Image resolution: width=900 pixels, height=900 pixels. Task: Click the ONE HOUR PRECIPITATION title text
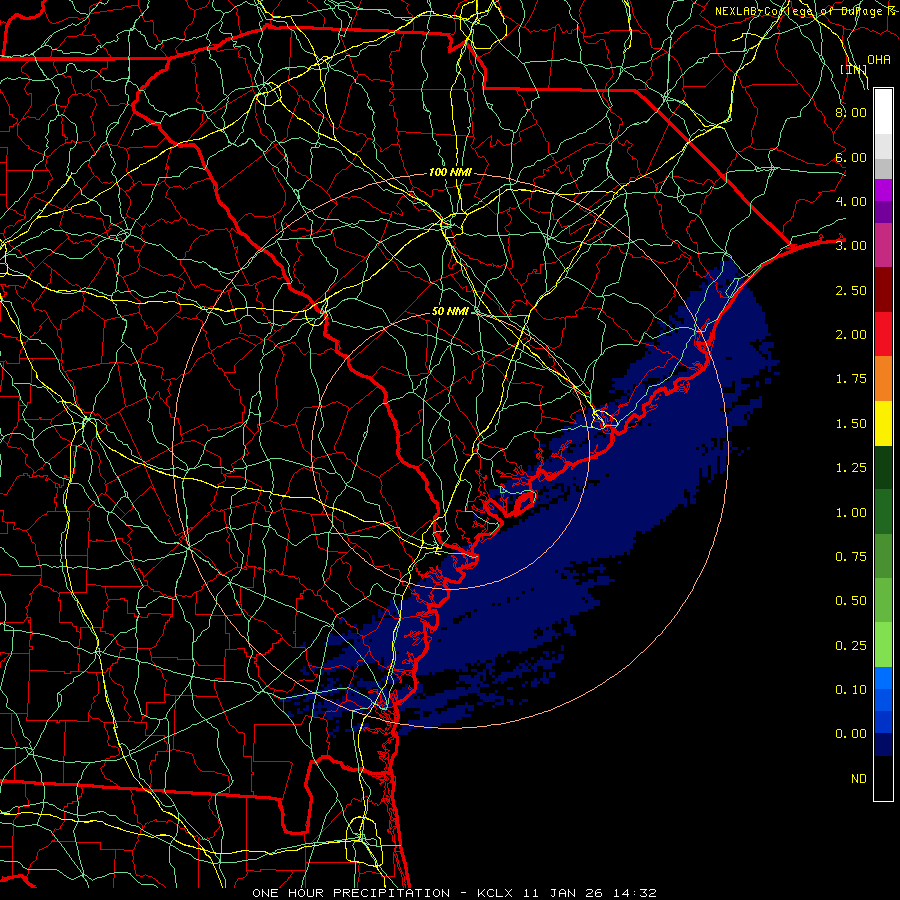(x=351, y=893)
